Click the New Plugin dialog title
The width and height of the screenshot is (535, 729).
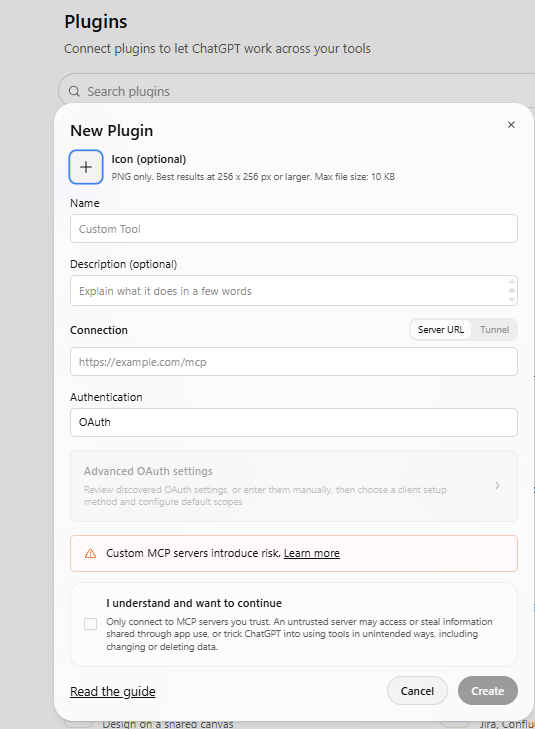(112, 131)
